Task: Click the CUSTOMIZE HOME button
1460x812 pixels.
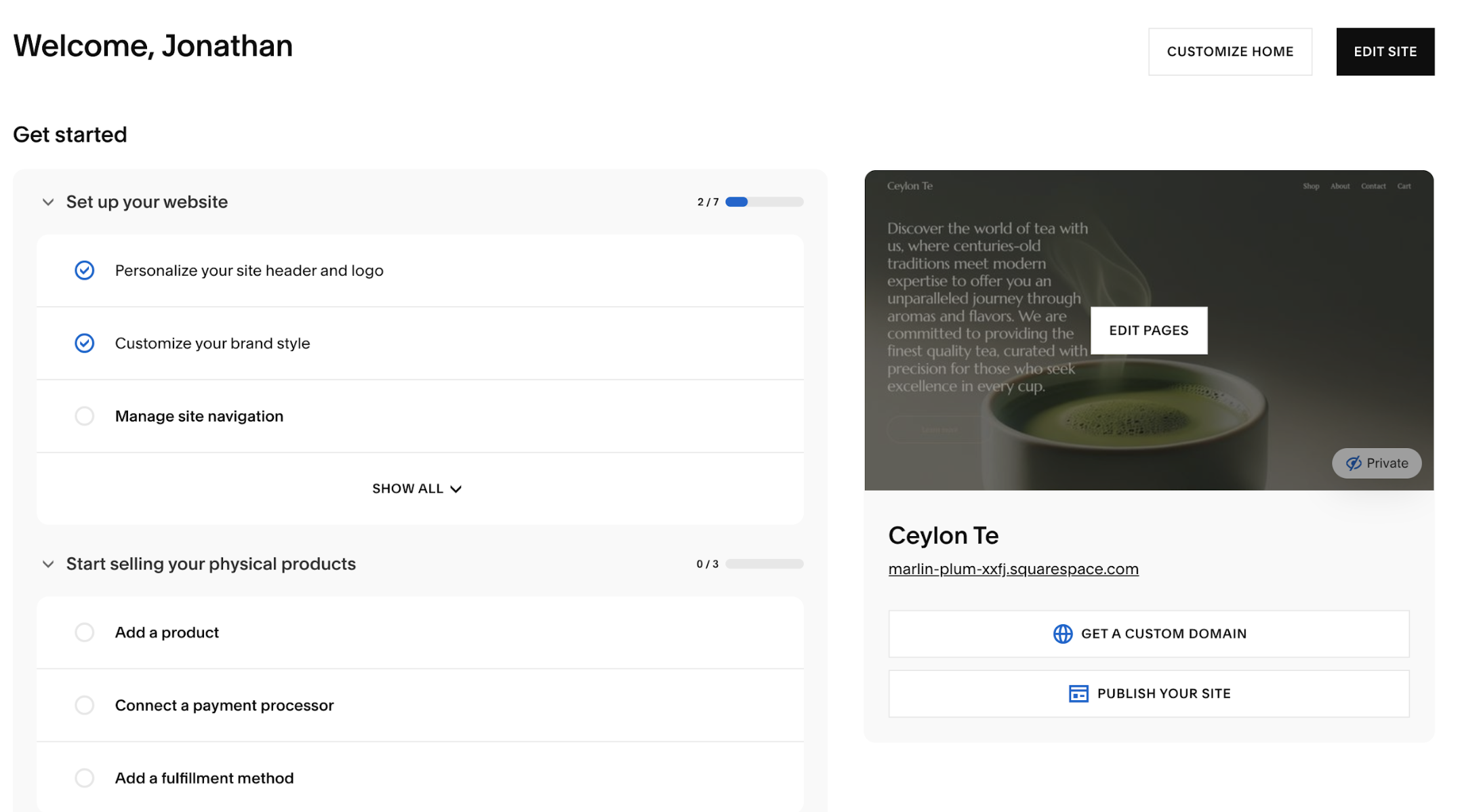Action: (1230, 52)
